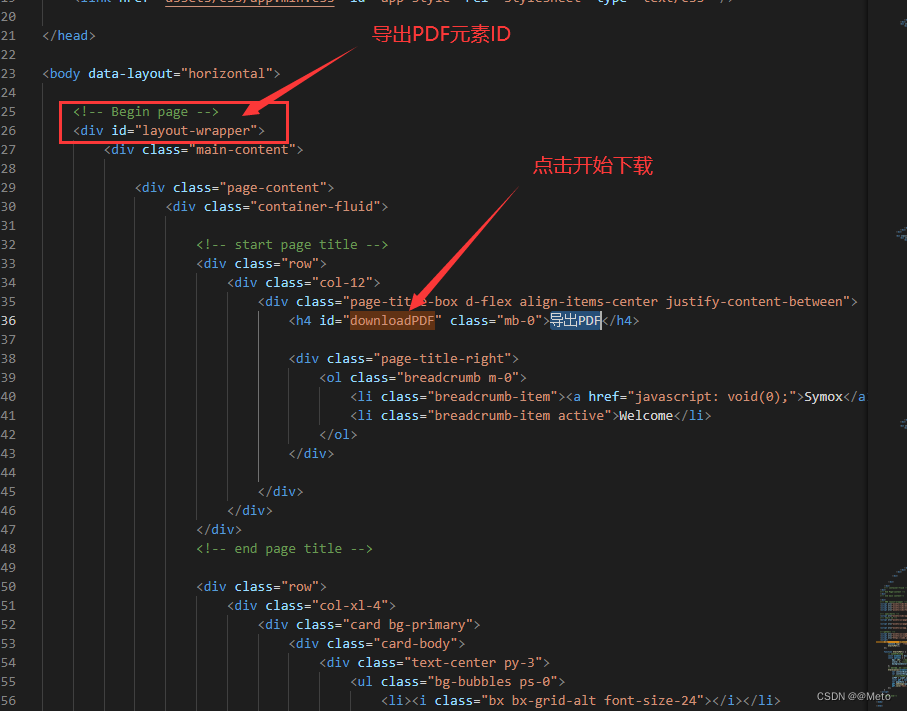This screenshot has height=711, width=907.
Task: Click line number 26 in the gutter
Action: (8, 131)
